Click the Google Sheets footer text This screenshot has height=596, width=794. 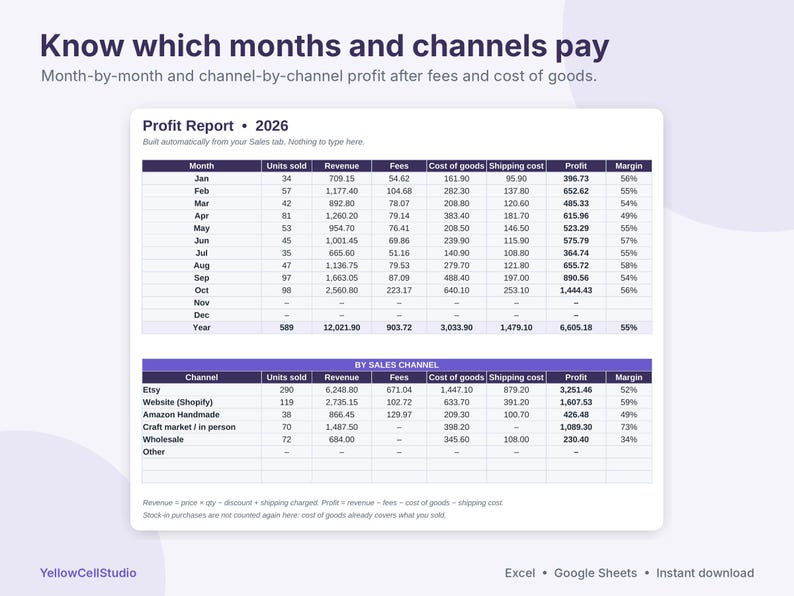pyautogui.click(x=596, y=573)
